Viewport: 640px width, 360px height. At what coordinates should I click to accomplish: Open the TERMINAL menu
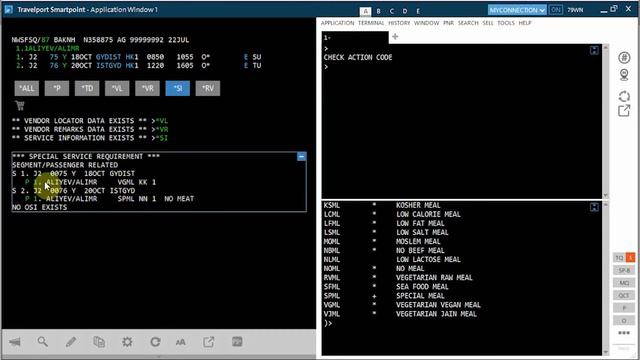tap(371, 23)
